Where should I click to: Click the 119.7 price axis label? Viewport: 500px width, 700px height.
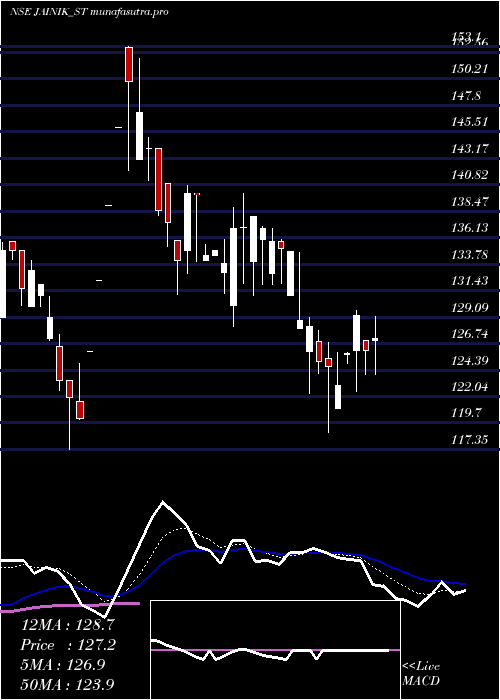tap(466, 413)
